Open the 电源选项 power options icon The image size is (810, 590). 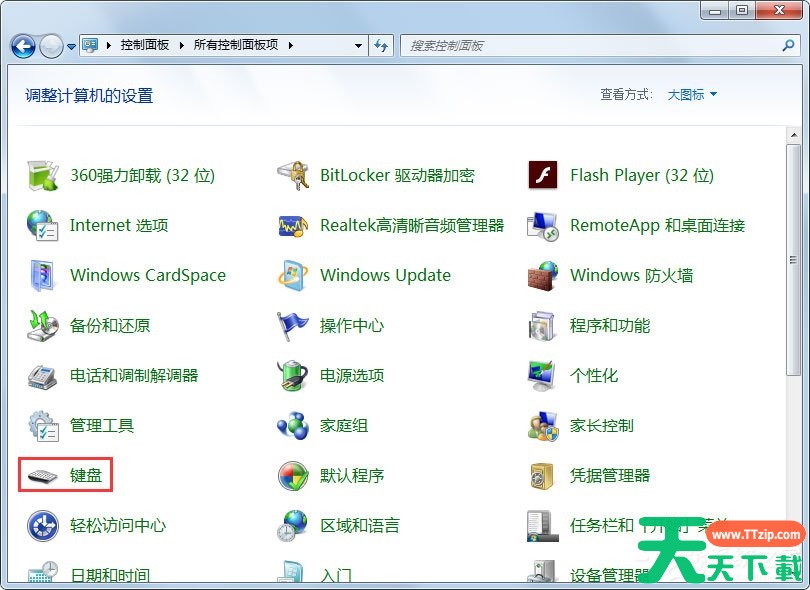pos(292,375)
